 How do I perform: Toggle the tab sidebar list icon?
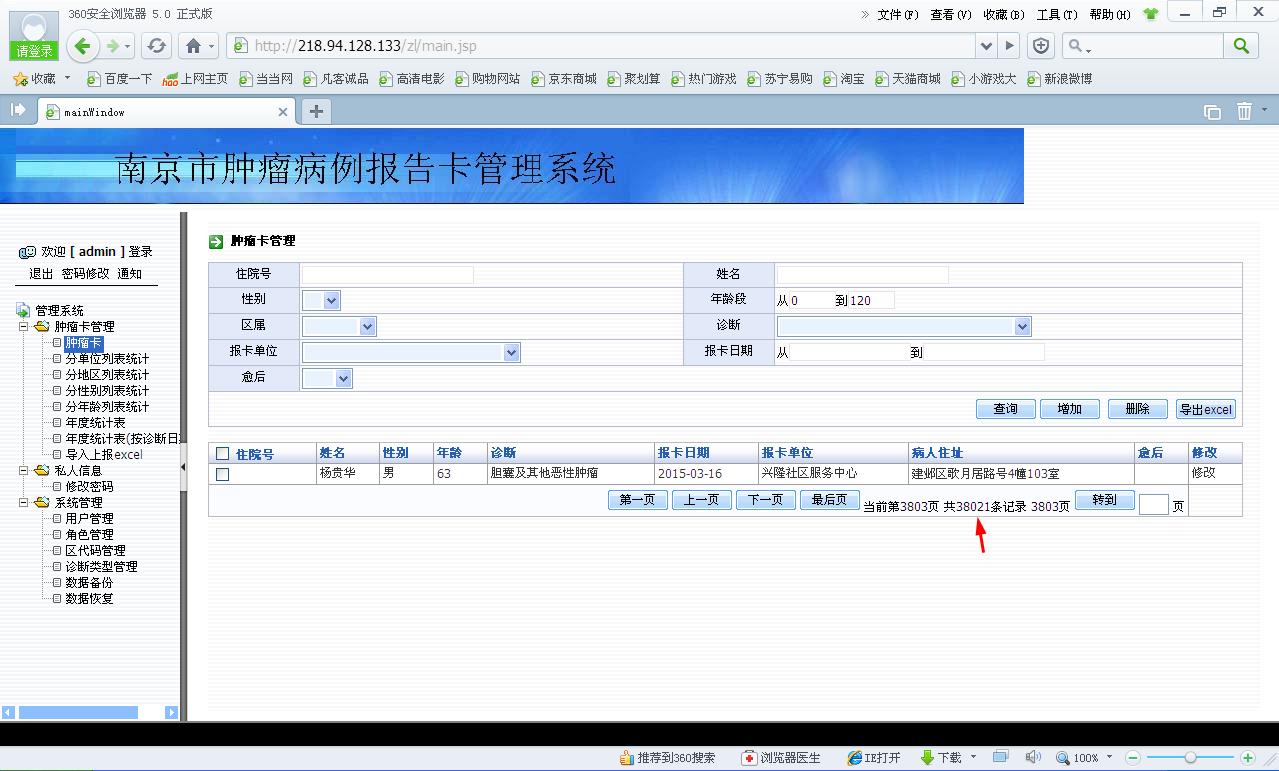click(x=18, y=111)
